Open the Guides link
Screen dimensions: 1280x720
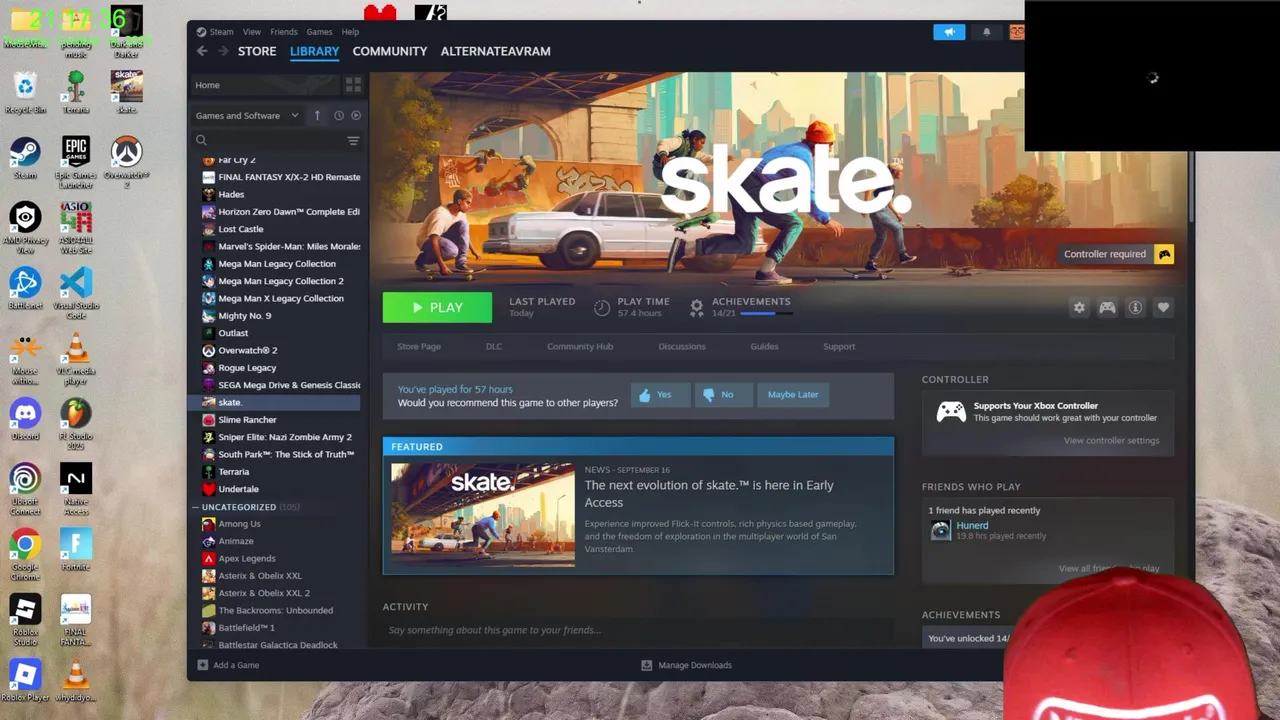click(764, 346)
